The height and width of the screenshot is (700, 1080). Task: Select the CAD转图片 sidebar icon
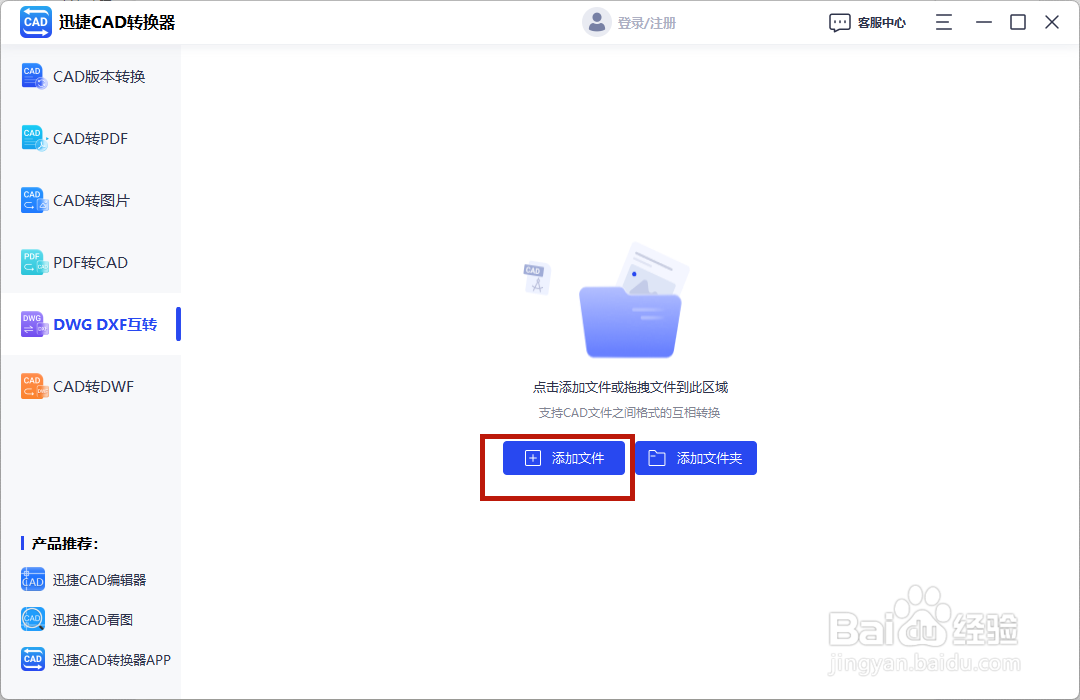pos(33,200)
